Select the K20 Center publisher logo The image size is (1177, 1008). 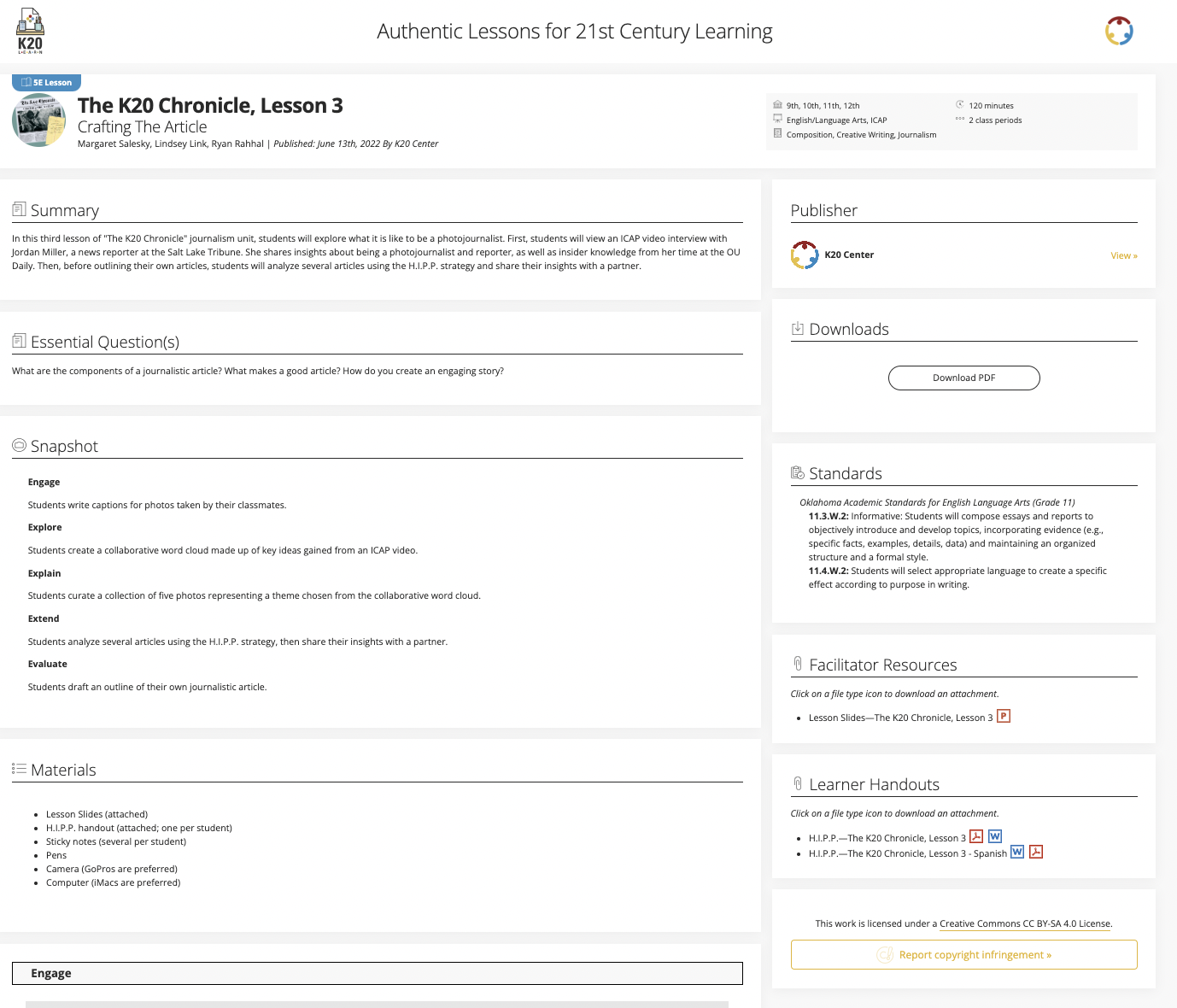(x=804, y=255)
